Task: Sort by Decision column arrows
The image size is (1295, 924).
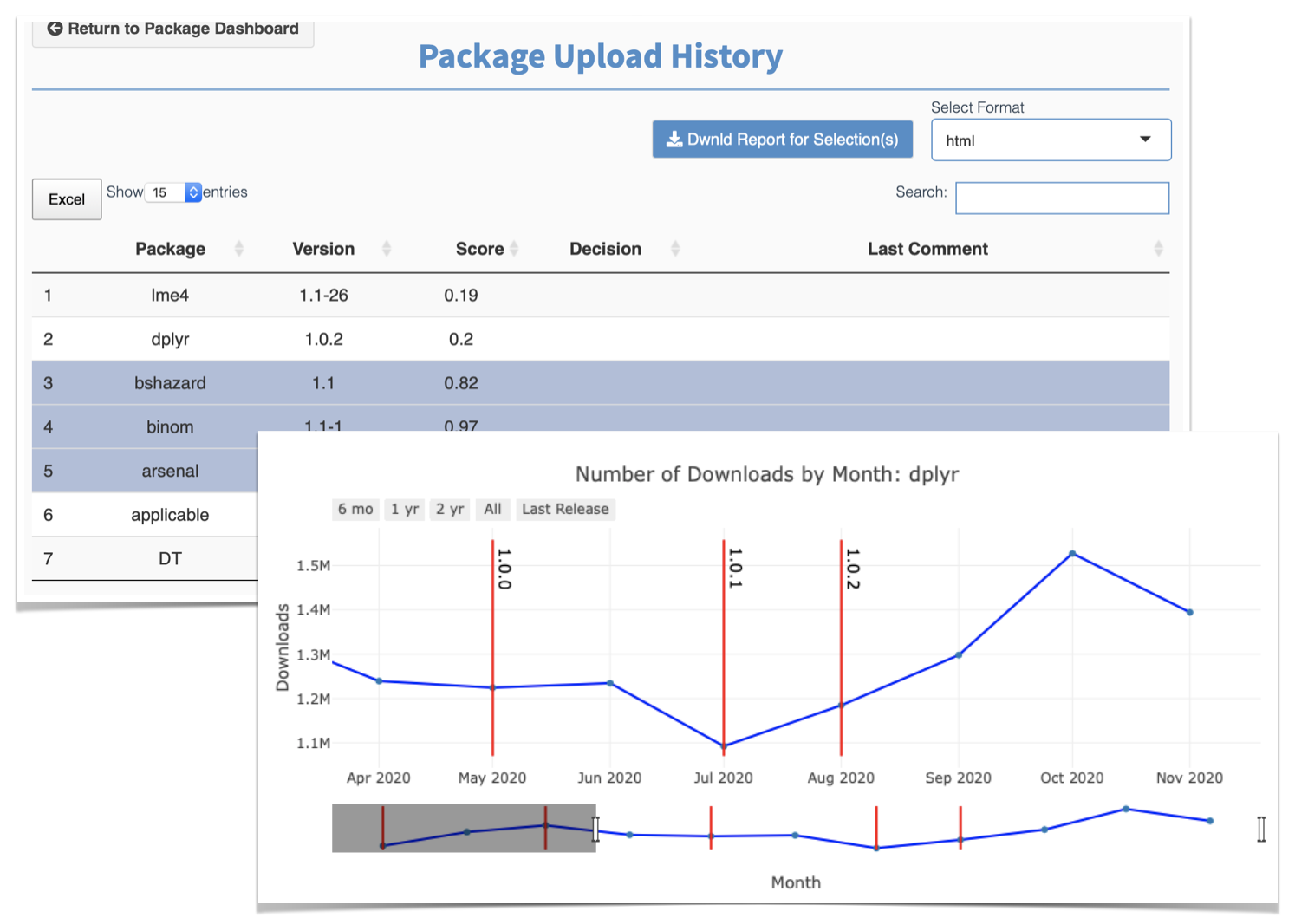Action: pyautogui.click(x=675, y=249)
